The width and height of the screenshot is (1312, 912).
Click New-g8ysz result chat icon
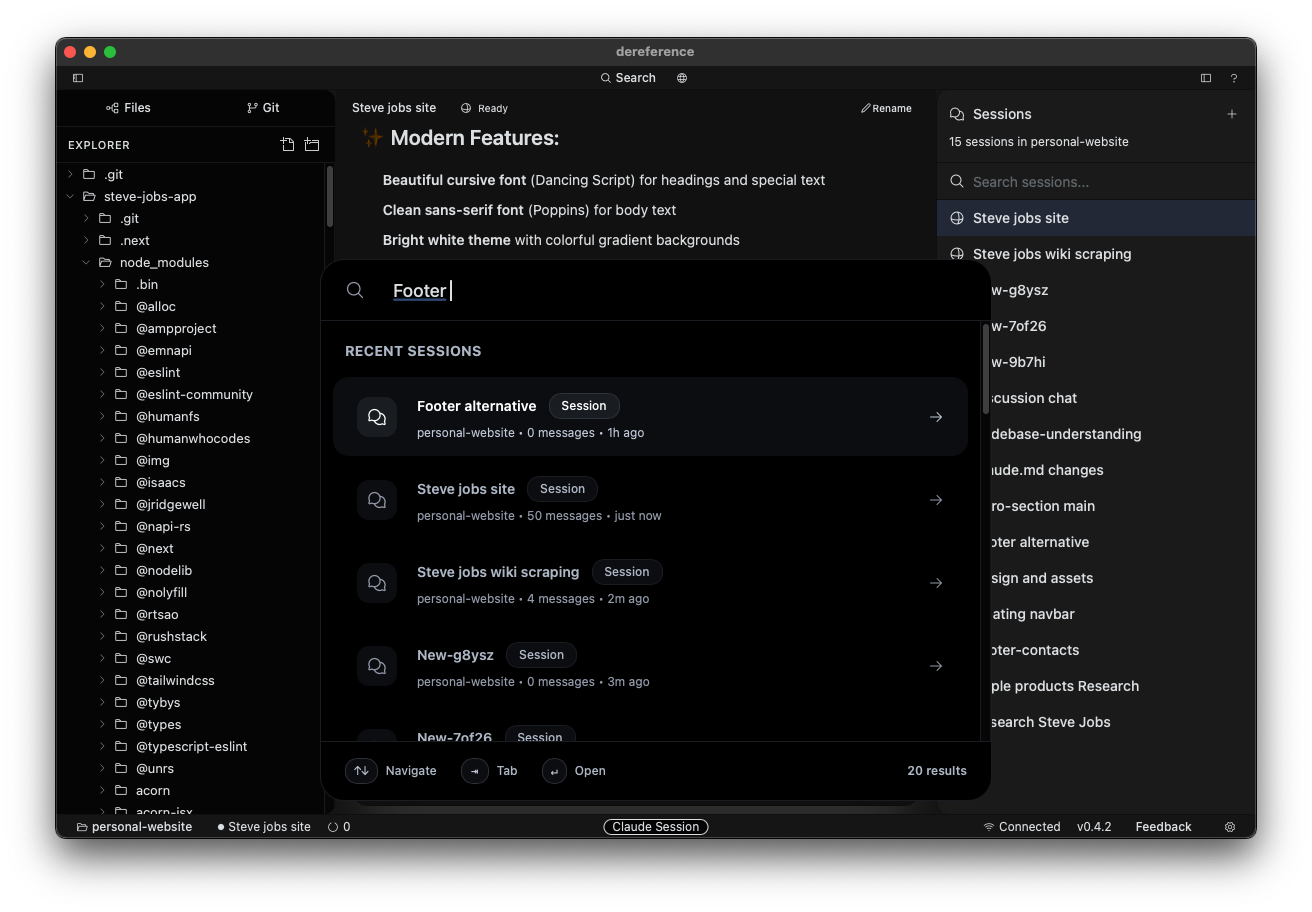point(377,666)
